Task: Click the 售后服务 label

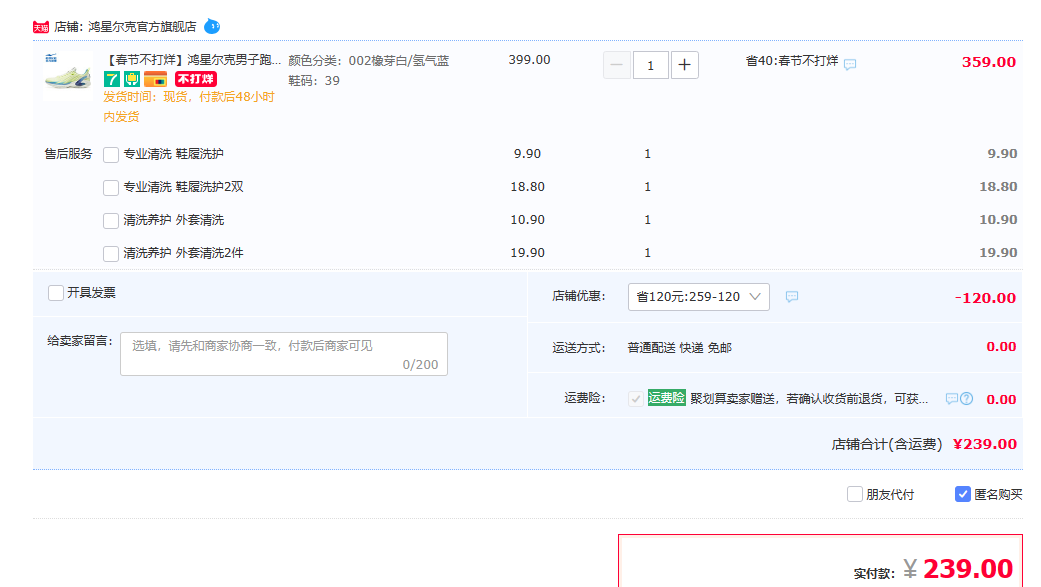Action: click(68, 154)
